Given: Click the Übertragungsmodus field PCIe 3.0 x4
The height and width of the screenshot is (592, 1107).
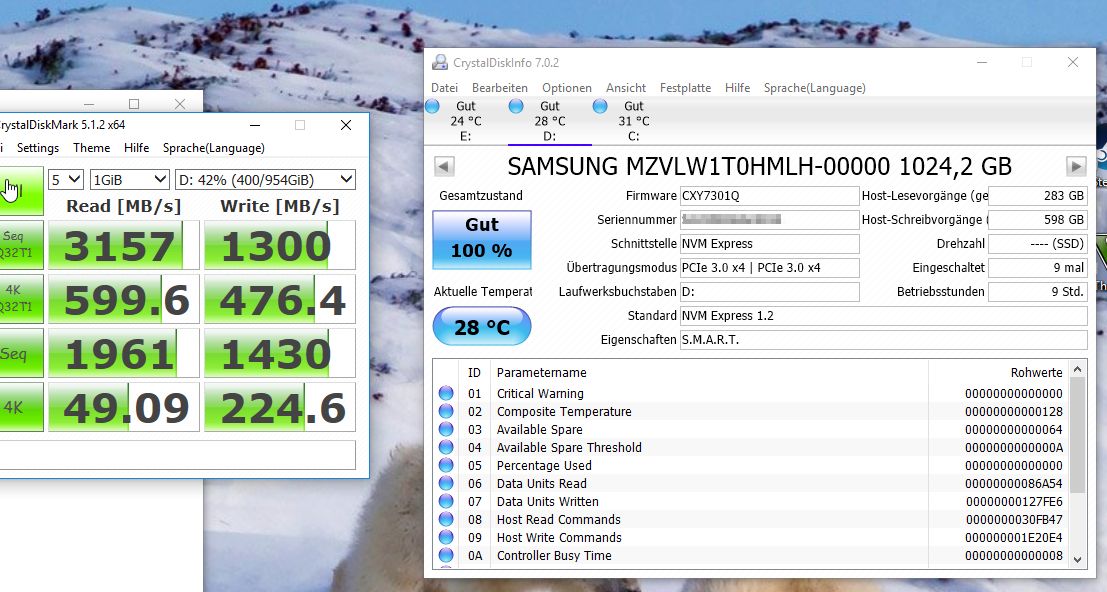Looking at the screenshot, I should tap(770, 267).
